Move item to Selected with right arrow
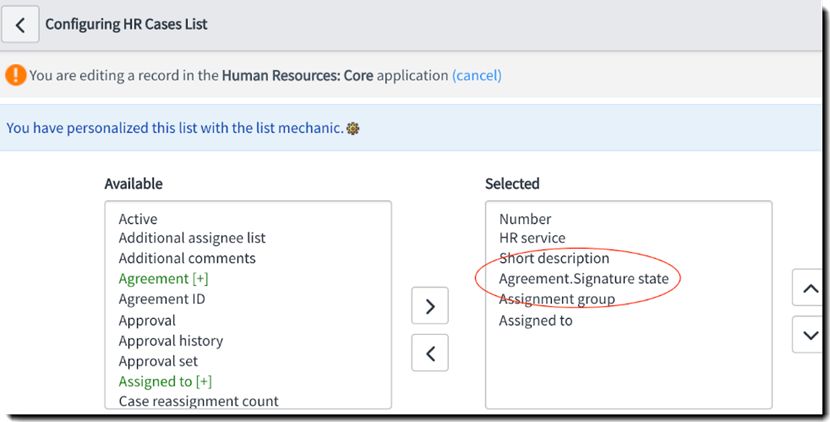The image size is (830, 422). coord(430,306)
